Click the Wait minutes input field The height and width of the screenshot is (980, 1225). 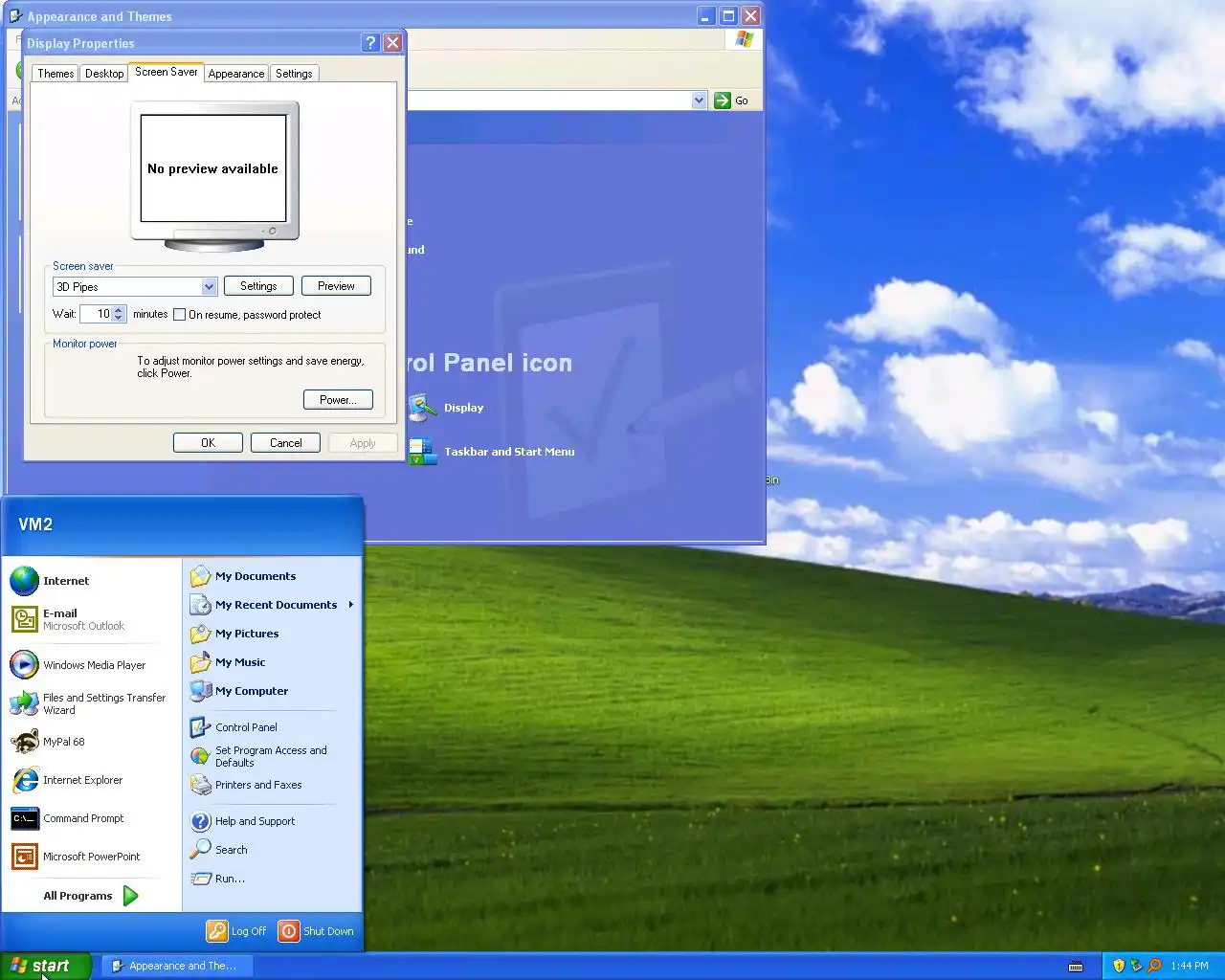[x=97, y=314]
